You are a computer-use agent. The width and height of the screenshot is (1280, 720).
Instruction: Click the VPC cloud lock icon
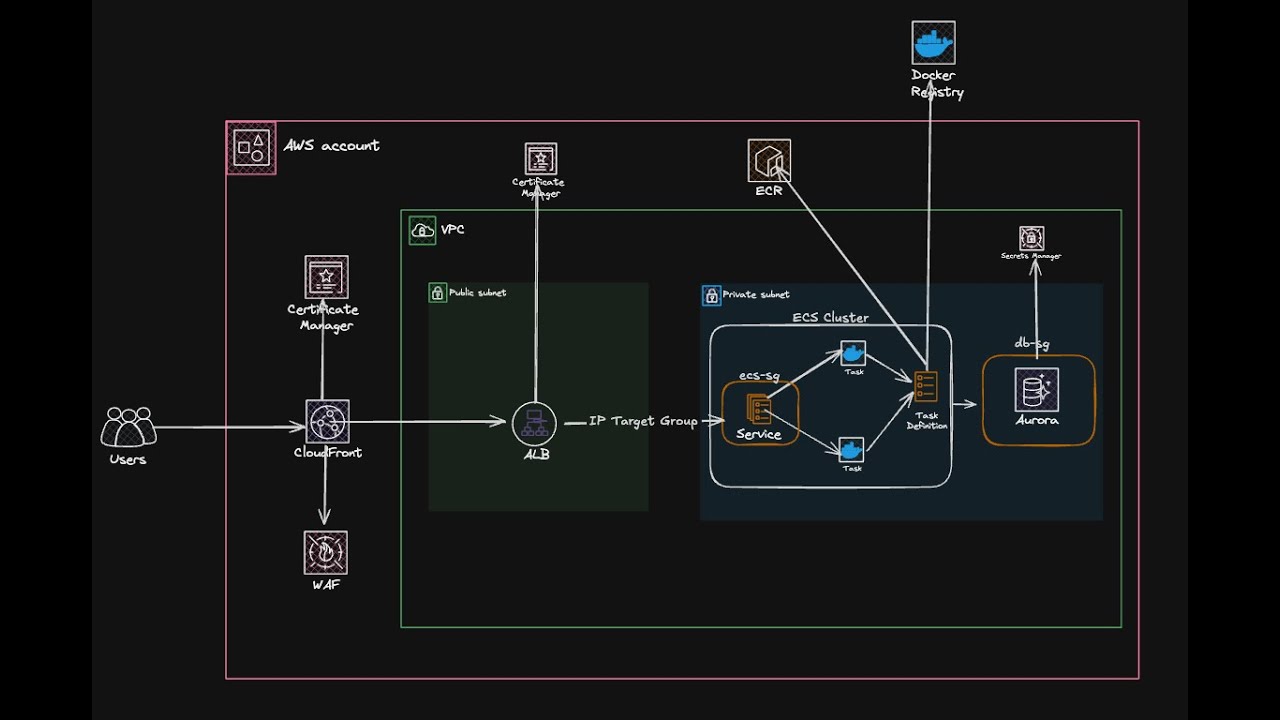[x=422, y=230]
